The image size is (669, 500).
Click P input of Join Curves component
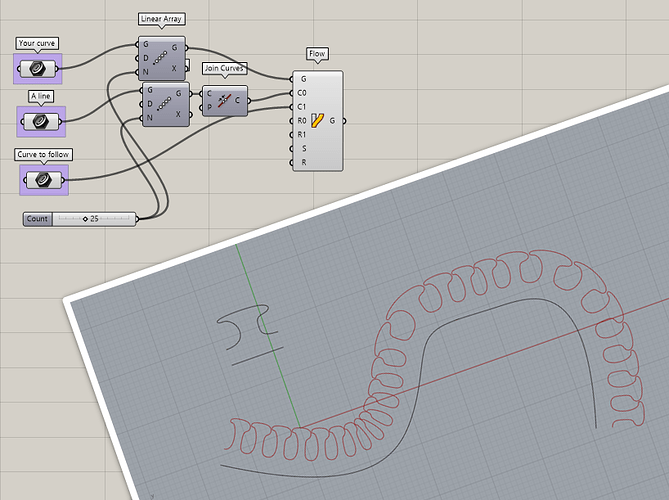click(209, 108)
